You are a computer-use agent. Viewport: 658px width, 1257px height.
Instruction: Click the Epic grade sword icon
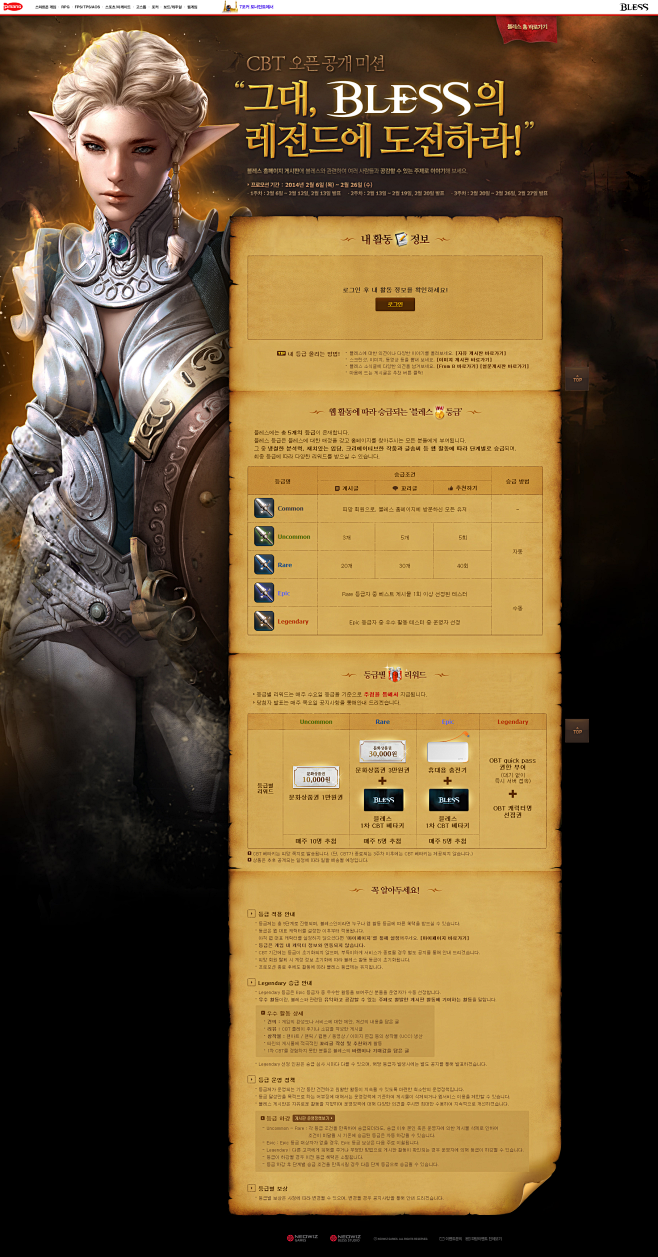click(264, 592)
